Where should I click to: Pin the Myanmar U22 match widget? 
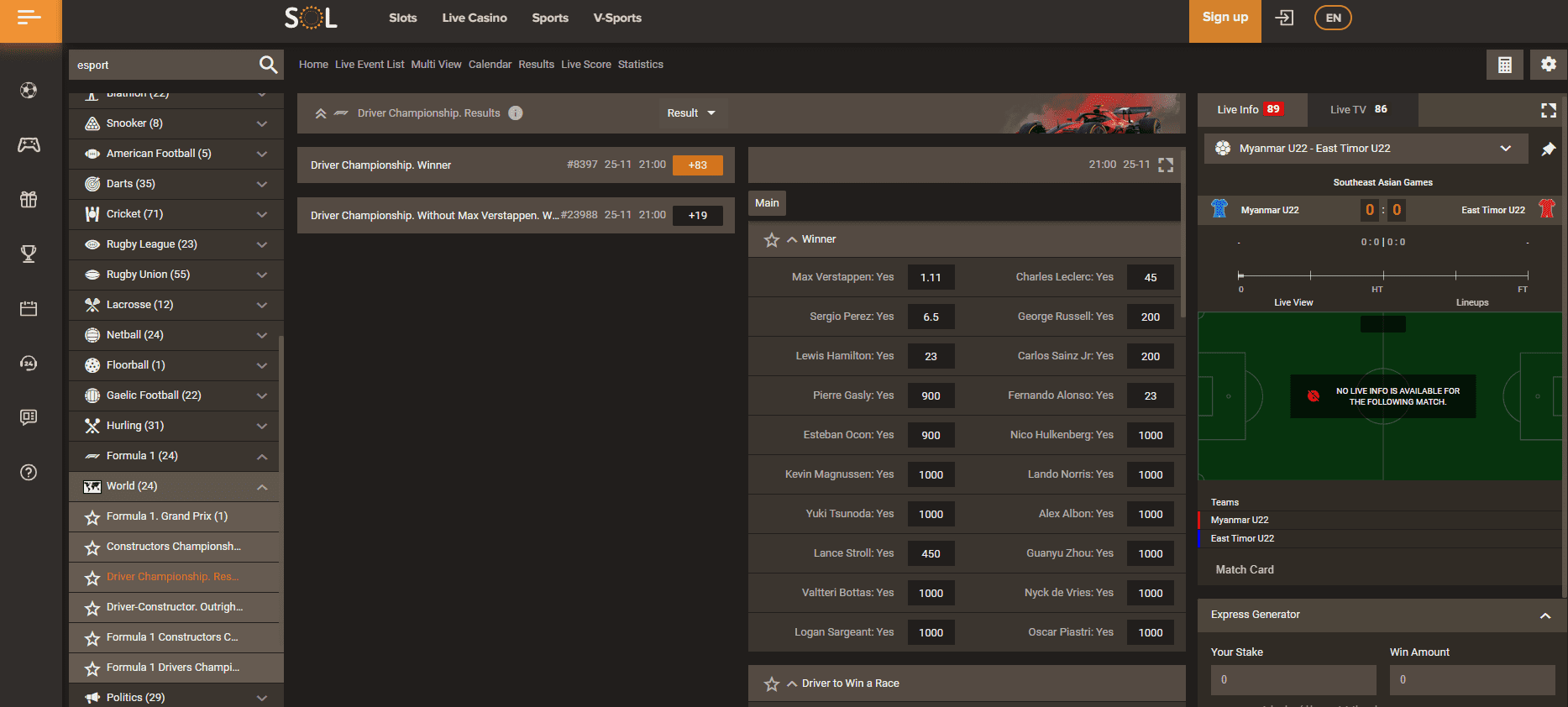[1549, 149]
